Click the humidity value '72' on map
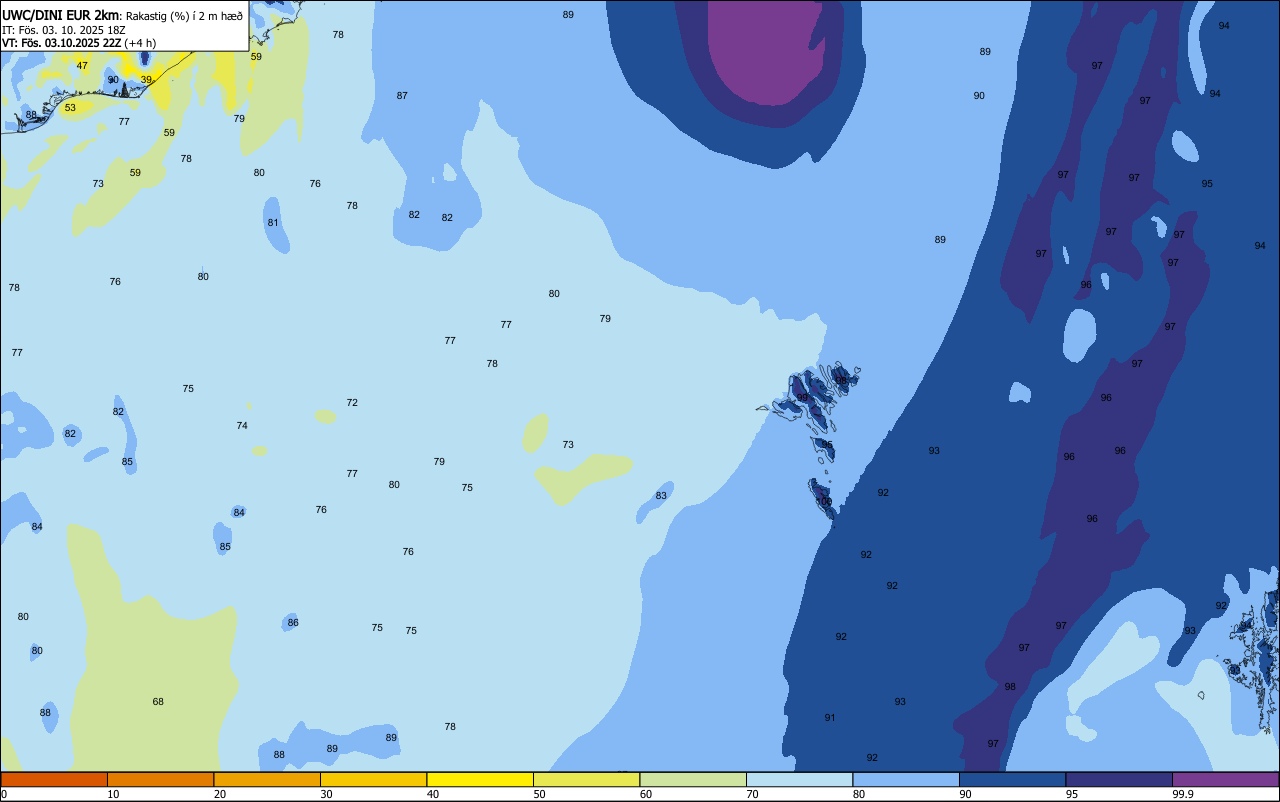This screenshot has width=1280, height=802. 352,403
